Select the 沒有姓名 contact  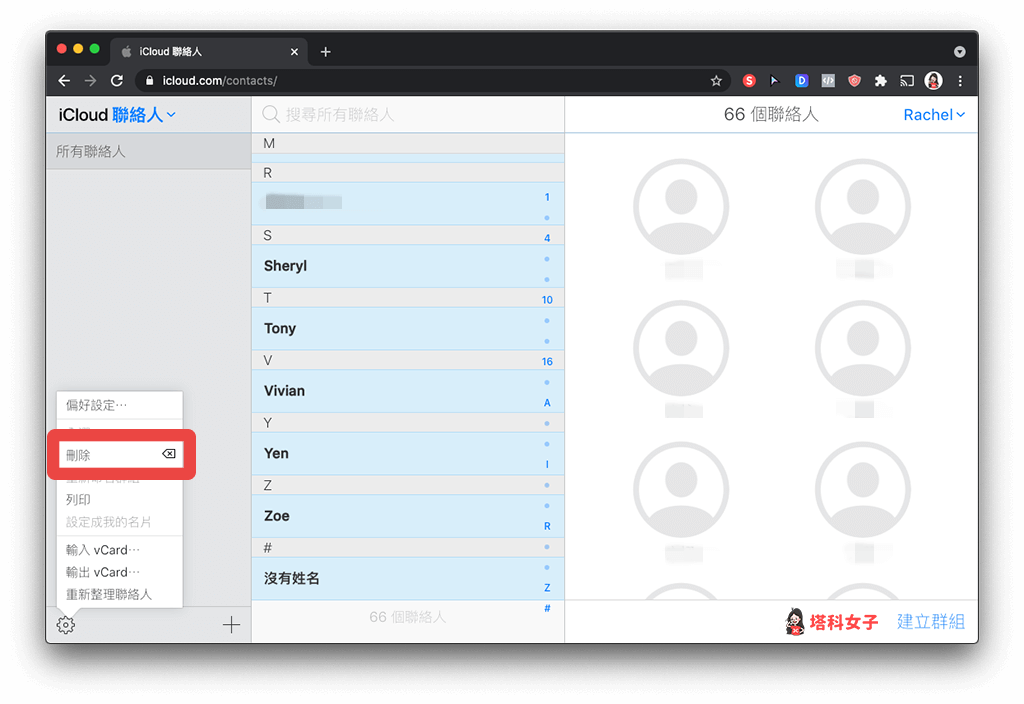tap(408, 579)
